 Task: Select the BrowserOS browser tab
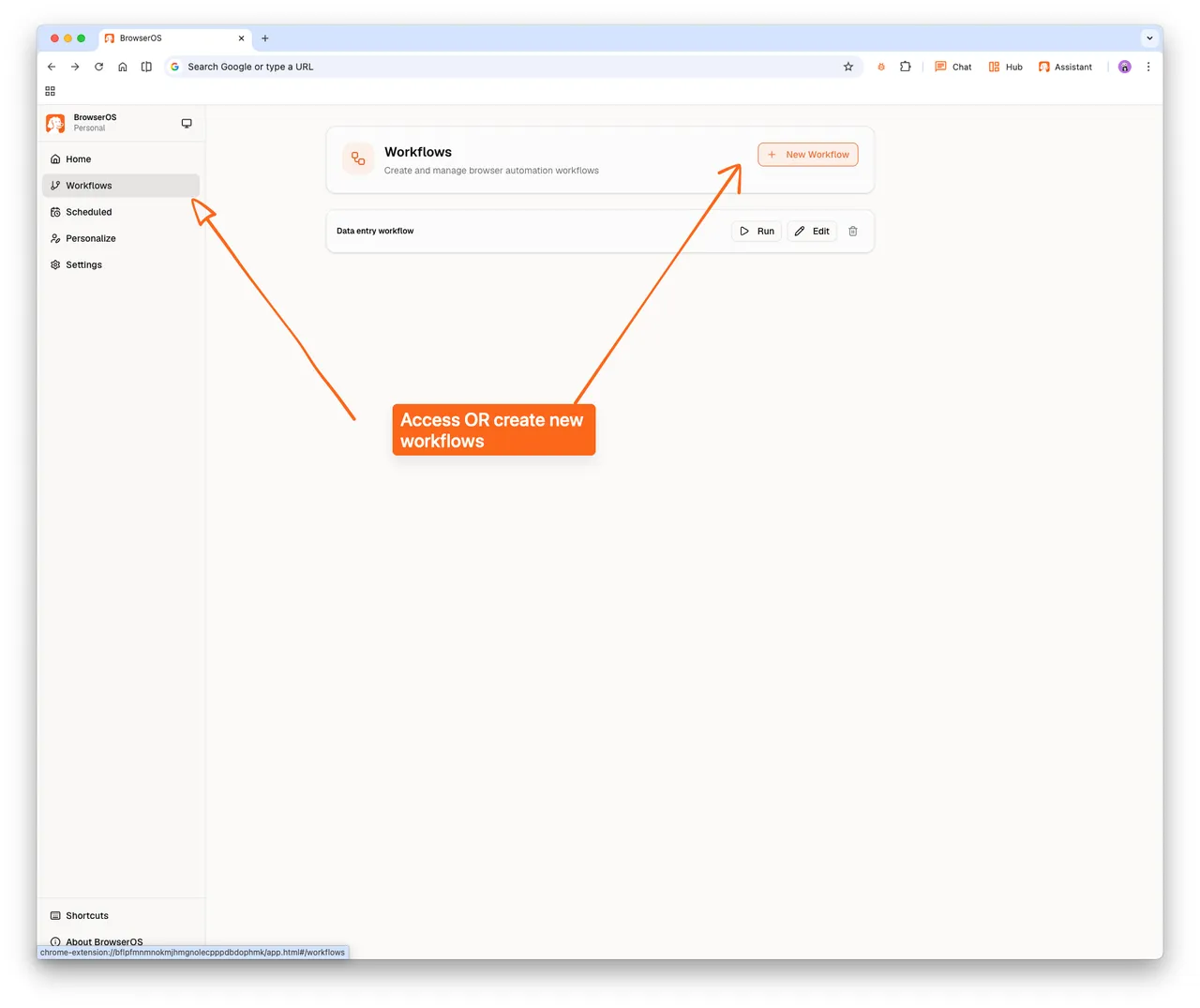175,38
